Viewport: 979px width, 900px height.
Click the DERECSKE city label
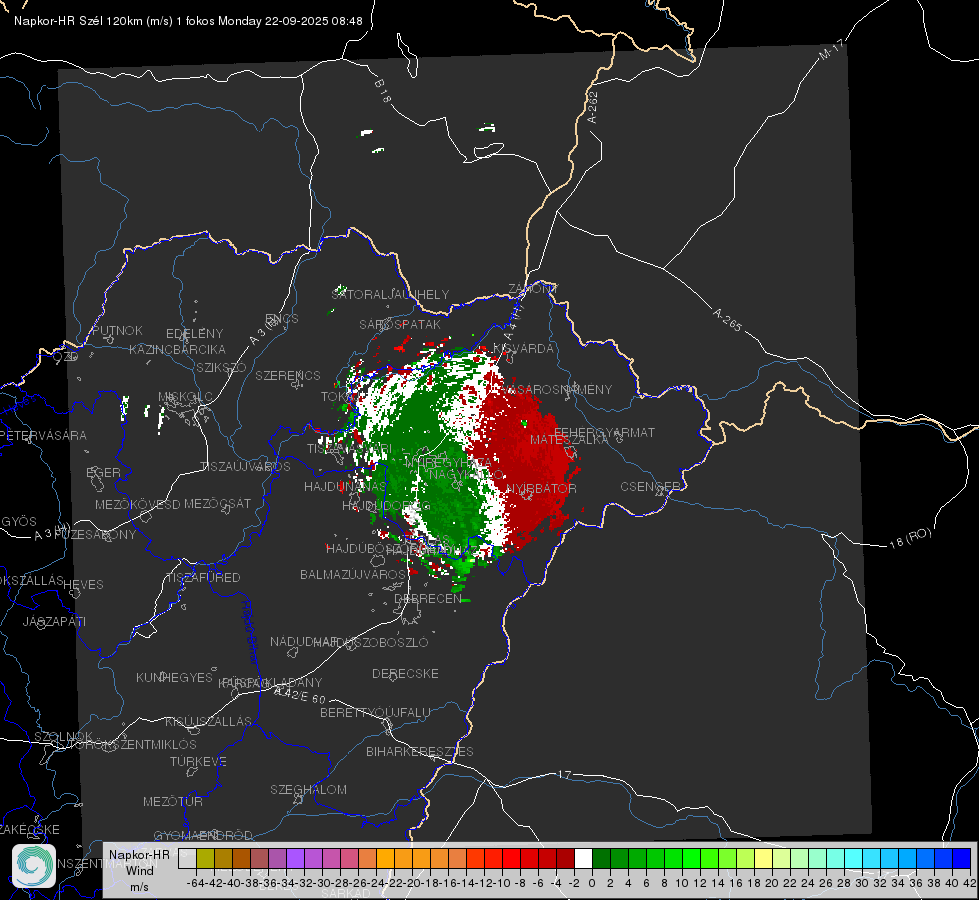[x=405, y=674]
